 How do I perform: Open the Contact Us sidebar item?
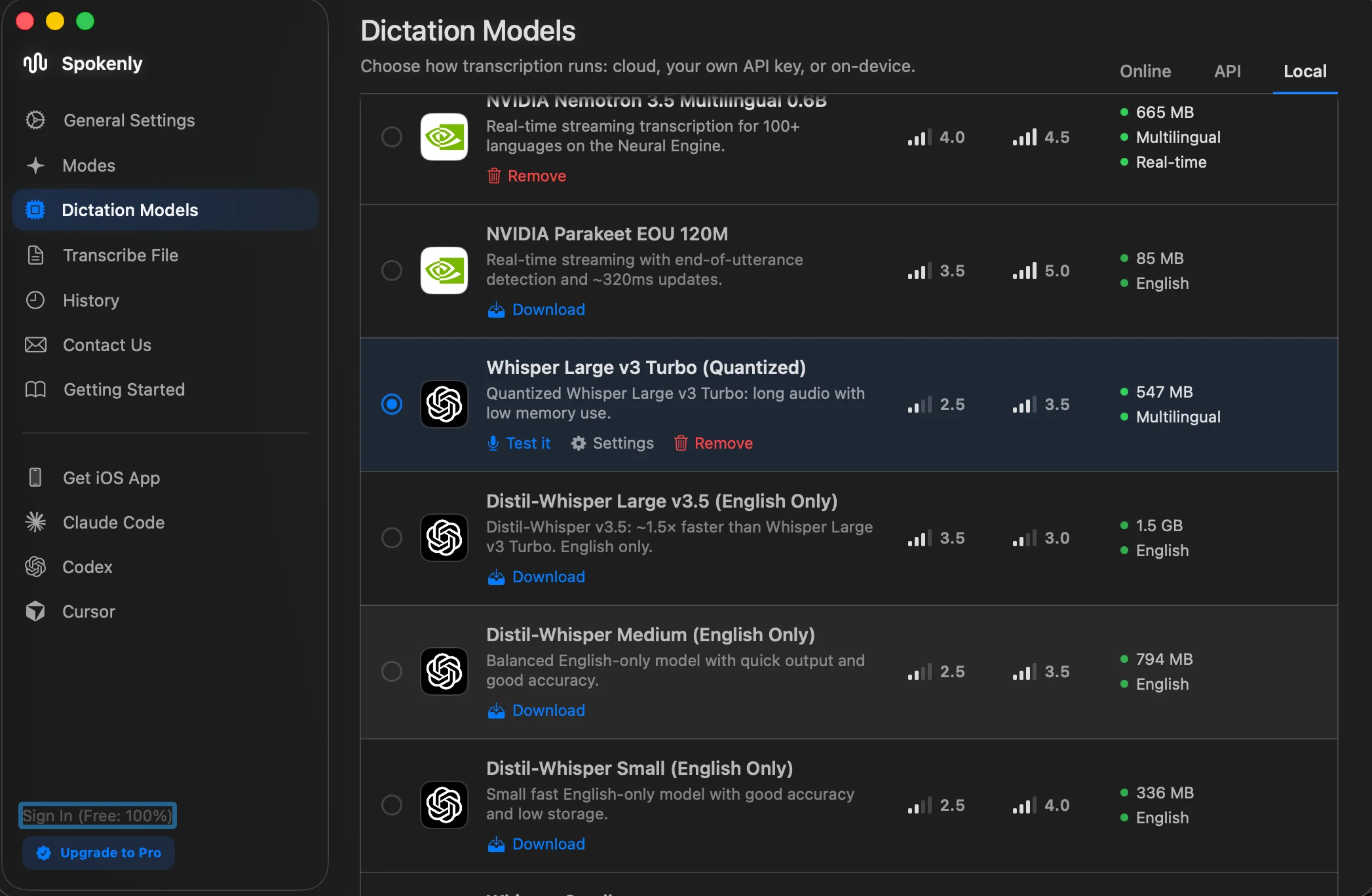tap(165, 345)
